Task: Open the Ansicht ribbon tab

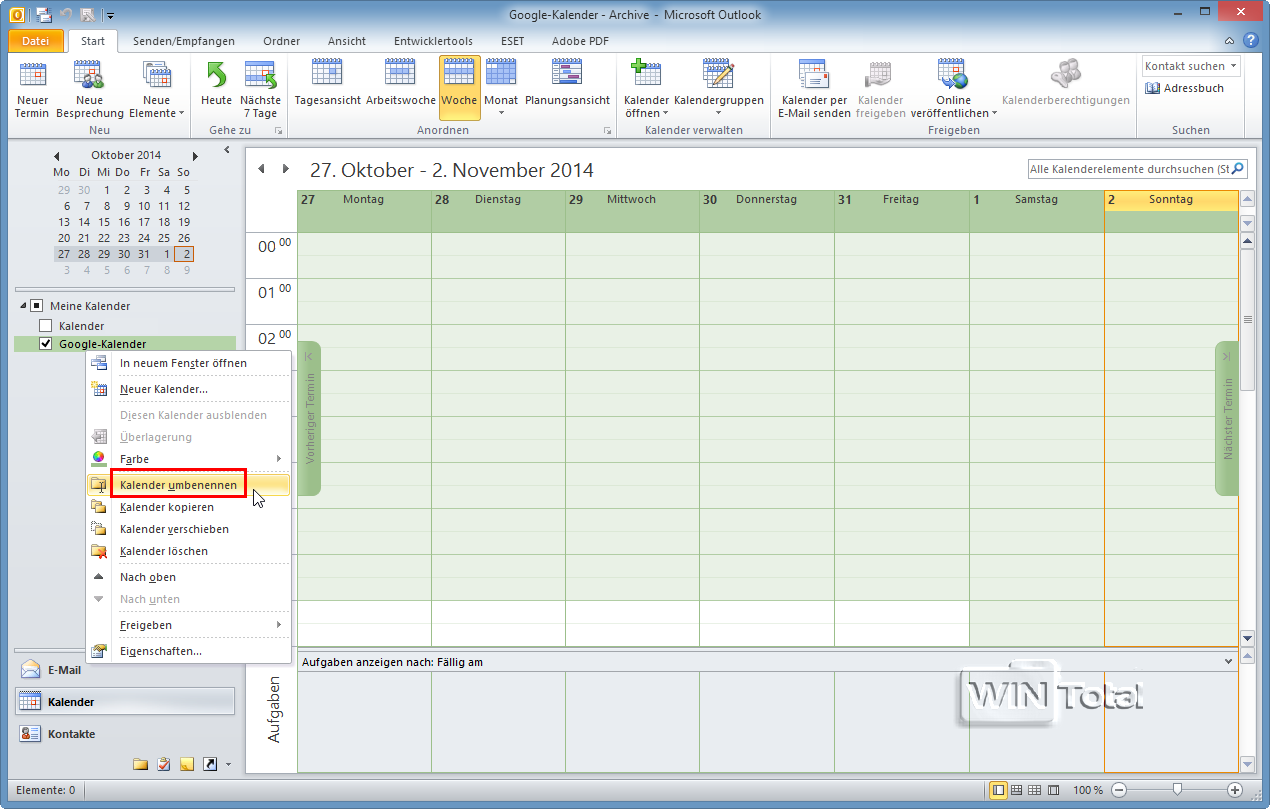Action: pos(347,41)
